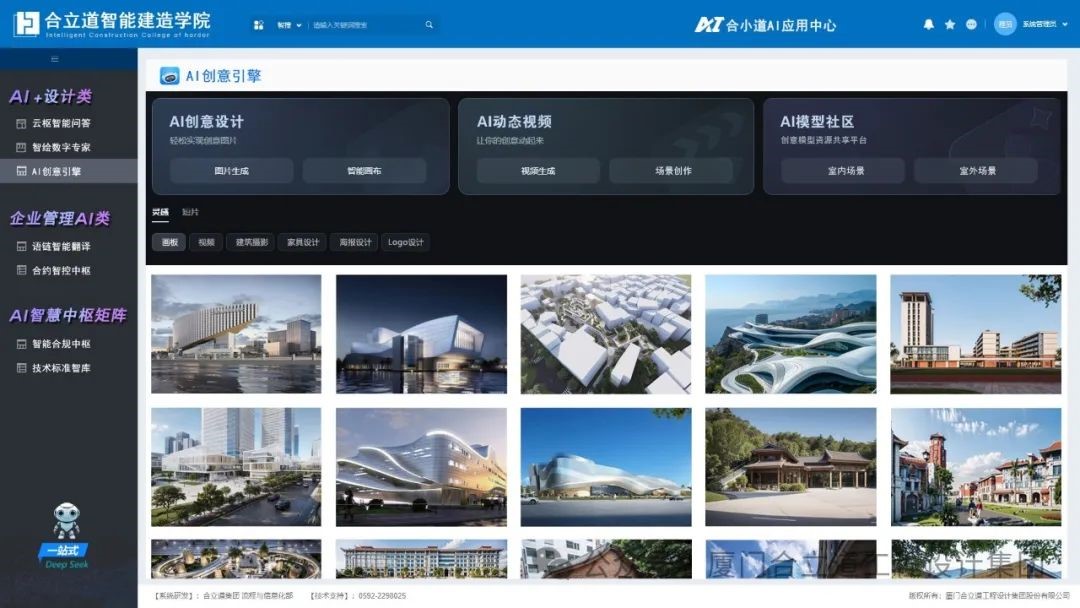This screenshot has height=608, width=1080.
Task: Click the AI创意引擎 header logo icon
Action: 170,76
